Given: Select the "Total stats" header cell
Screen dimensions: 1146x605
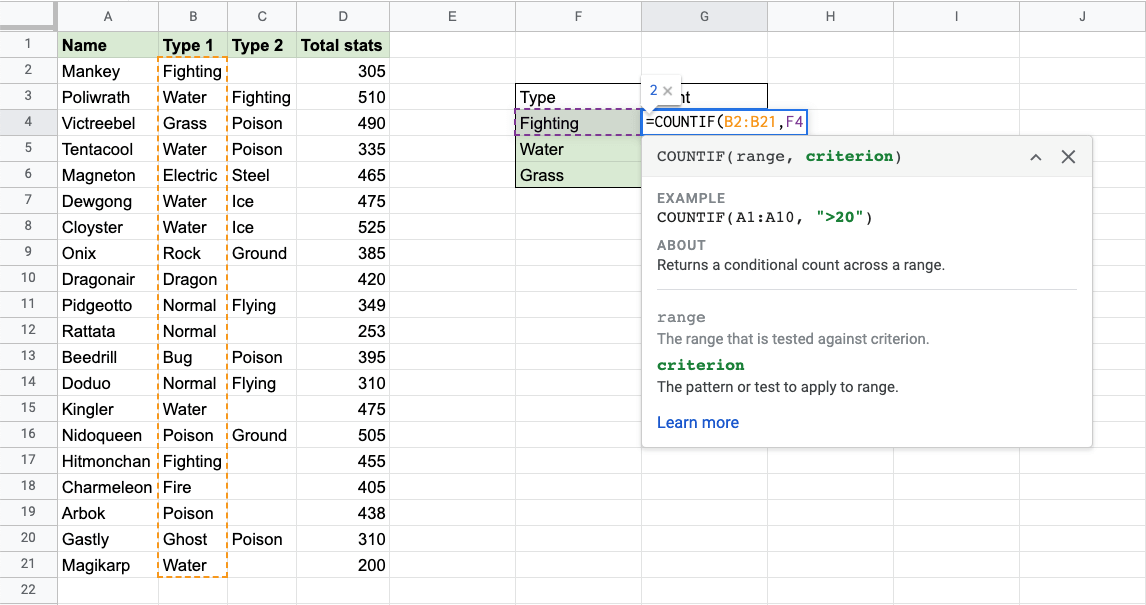Looking at the screenshot, I should pyautogui.click(x=343, y=45).
